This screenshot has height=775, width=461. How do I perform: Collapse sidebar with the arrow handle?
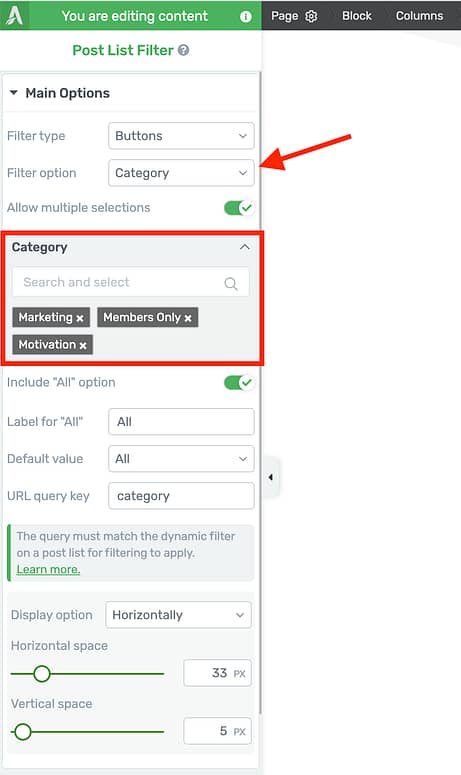pyautogui.click(x=271, y=477)
